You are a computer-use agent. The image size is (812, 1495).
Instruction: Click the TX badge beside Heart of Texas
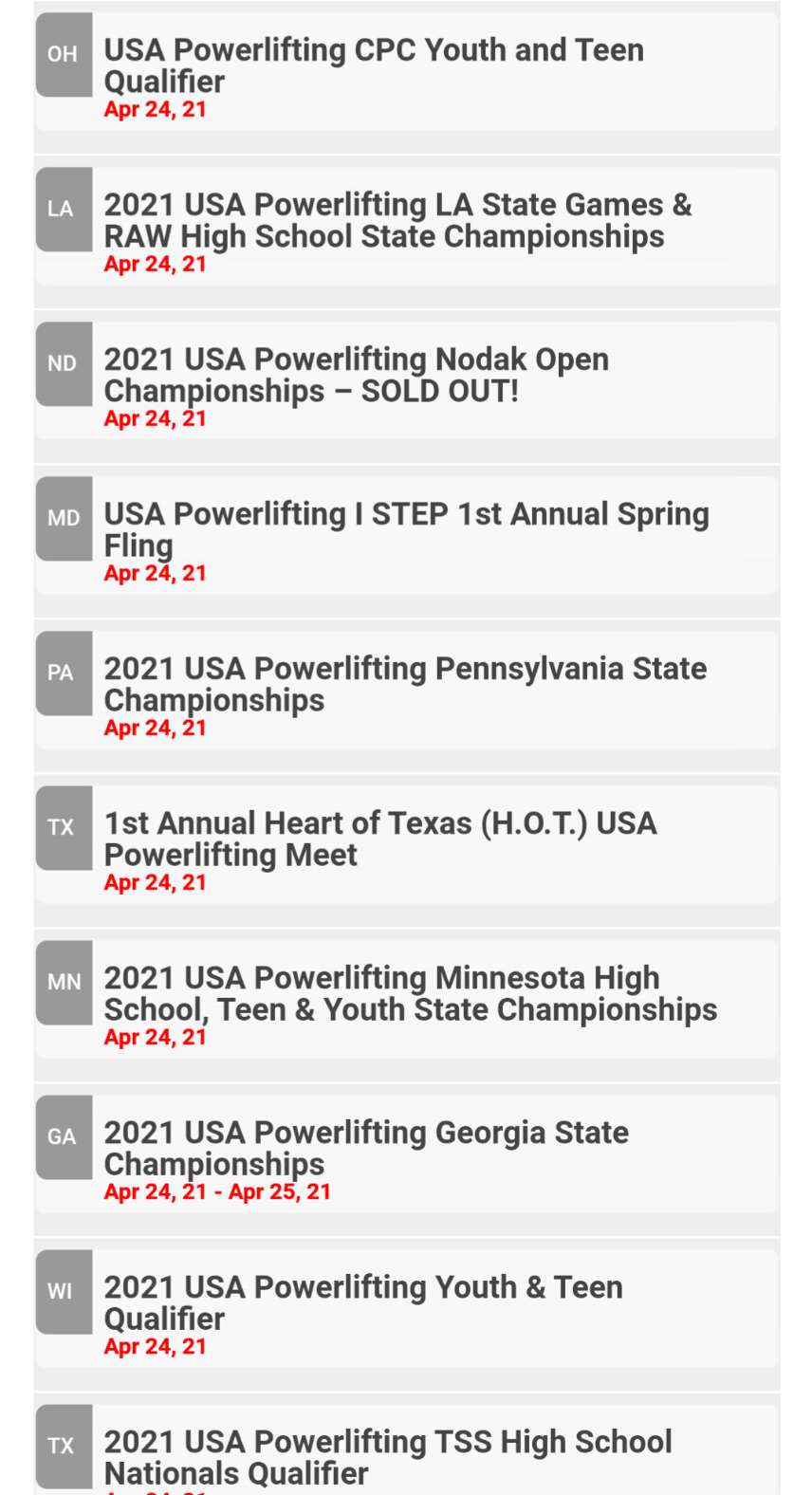[64, 827]
